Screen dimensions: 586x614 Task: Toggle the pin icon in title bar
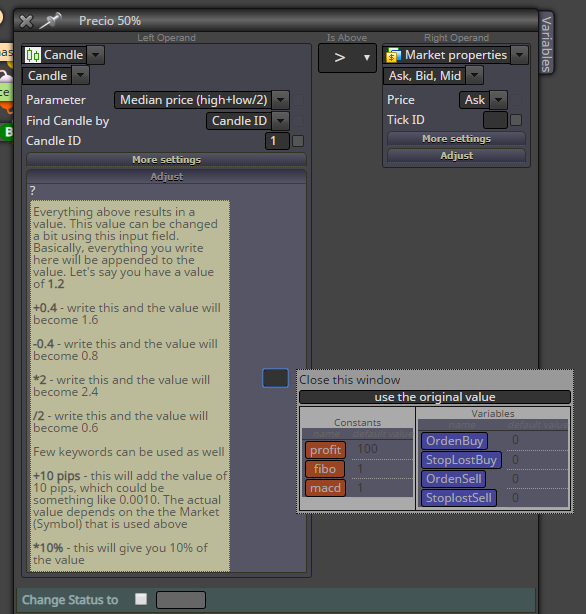tap(51, 20)
